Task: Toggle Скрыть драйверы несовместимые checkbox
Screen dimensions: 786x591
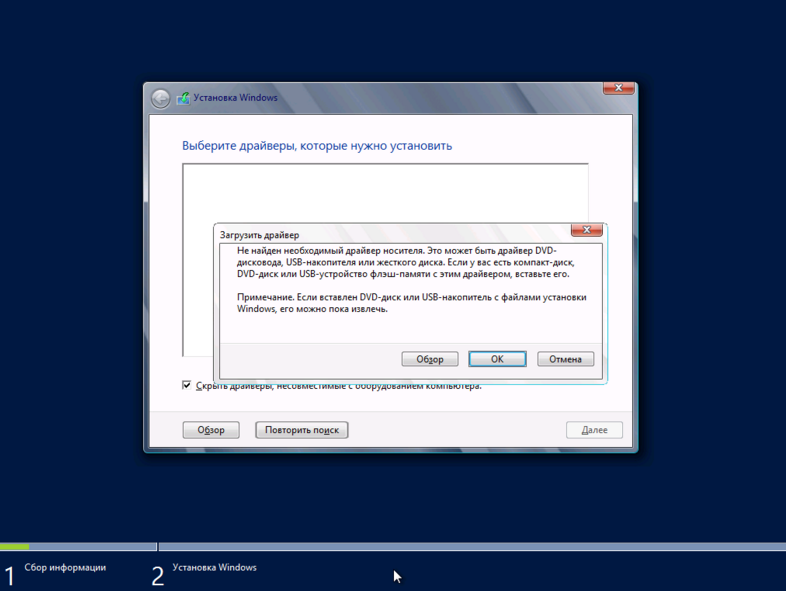Action: 186,385
